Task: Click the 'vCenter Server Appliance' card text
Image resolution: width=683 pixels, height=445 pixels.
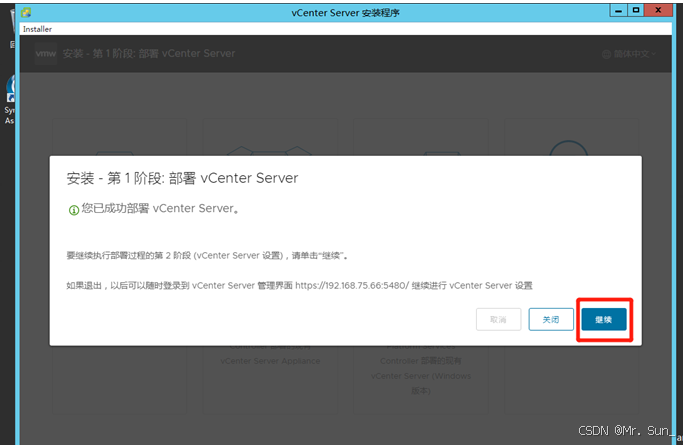Action: click(x=270, y=361)
